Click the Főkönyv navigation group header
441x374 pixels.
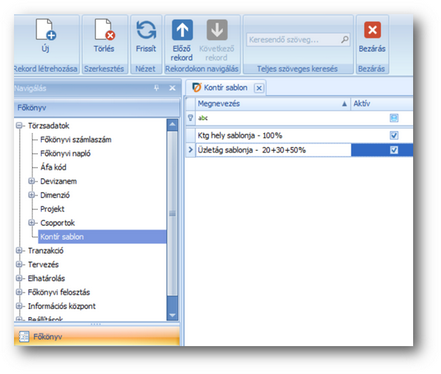point(97,108)
